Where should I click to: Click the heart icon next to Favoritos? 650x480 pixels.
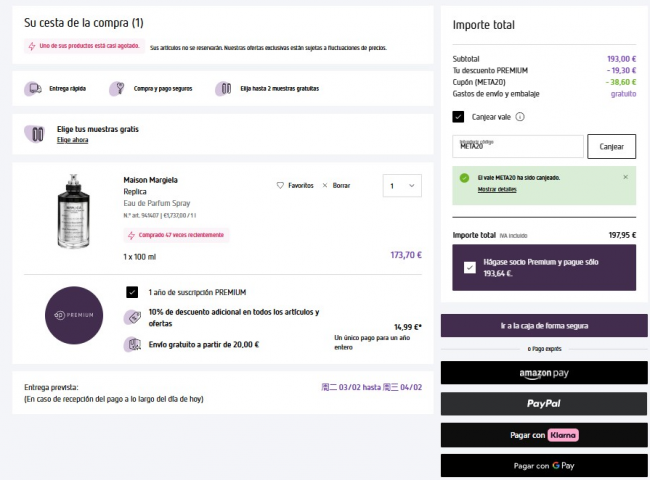280,185
